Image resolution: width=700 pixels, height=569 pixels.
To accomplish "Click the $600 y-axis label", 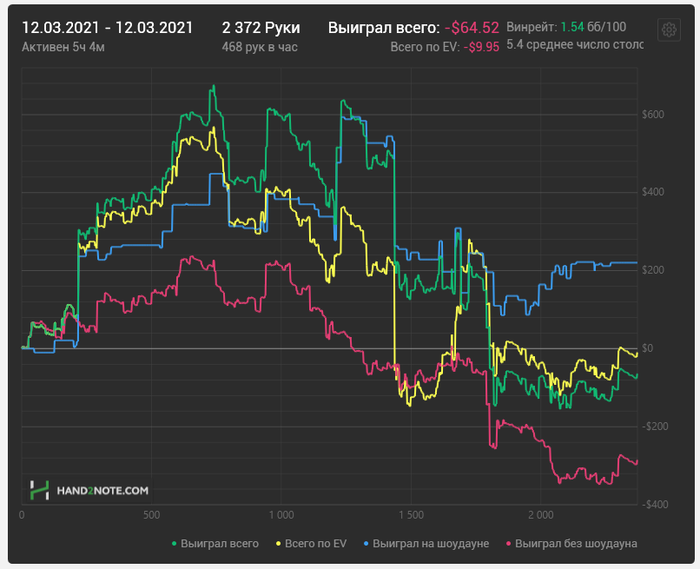I will pos(653,115).
